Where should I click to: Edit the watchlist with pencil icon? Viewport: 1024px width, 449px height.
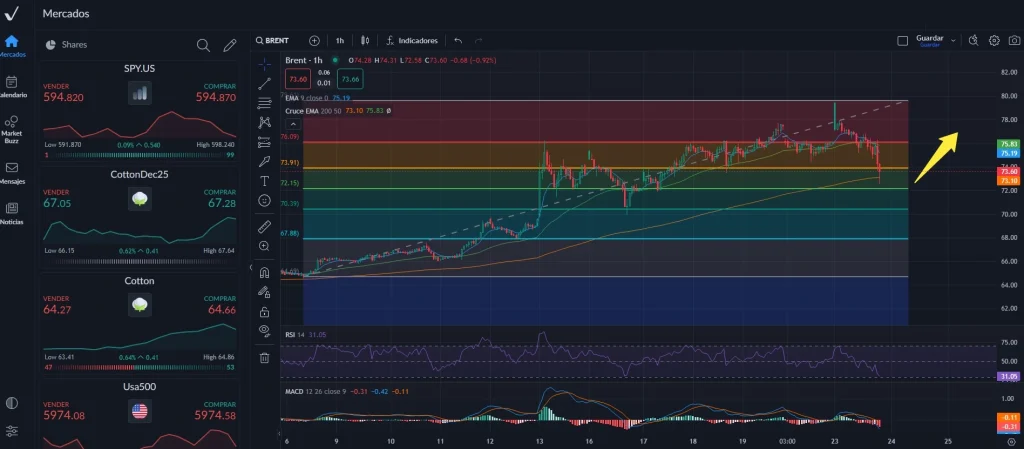pos(229,45)
